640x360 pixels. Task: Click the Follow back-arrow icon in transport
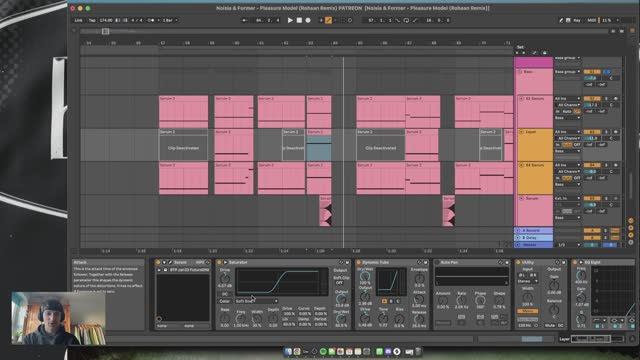(244, 20)
